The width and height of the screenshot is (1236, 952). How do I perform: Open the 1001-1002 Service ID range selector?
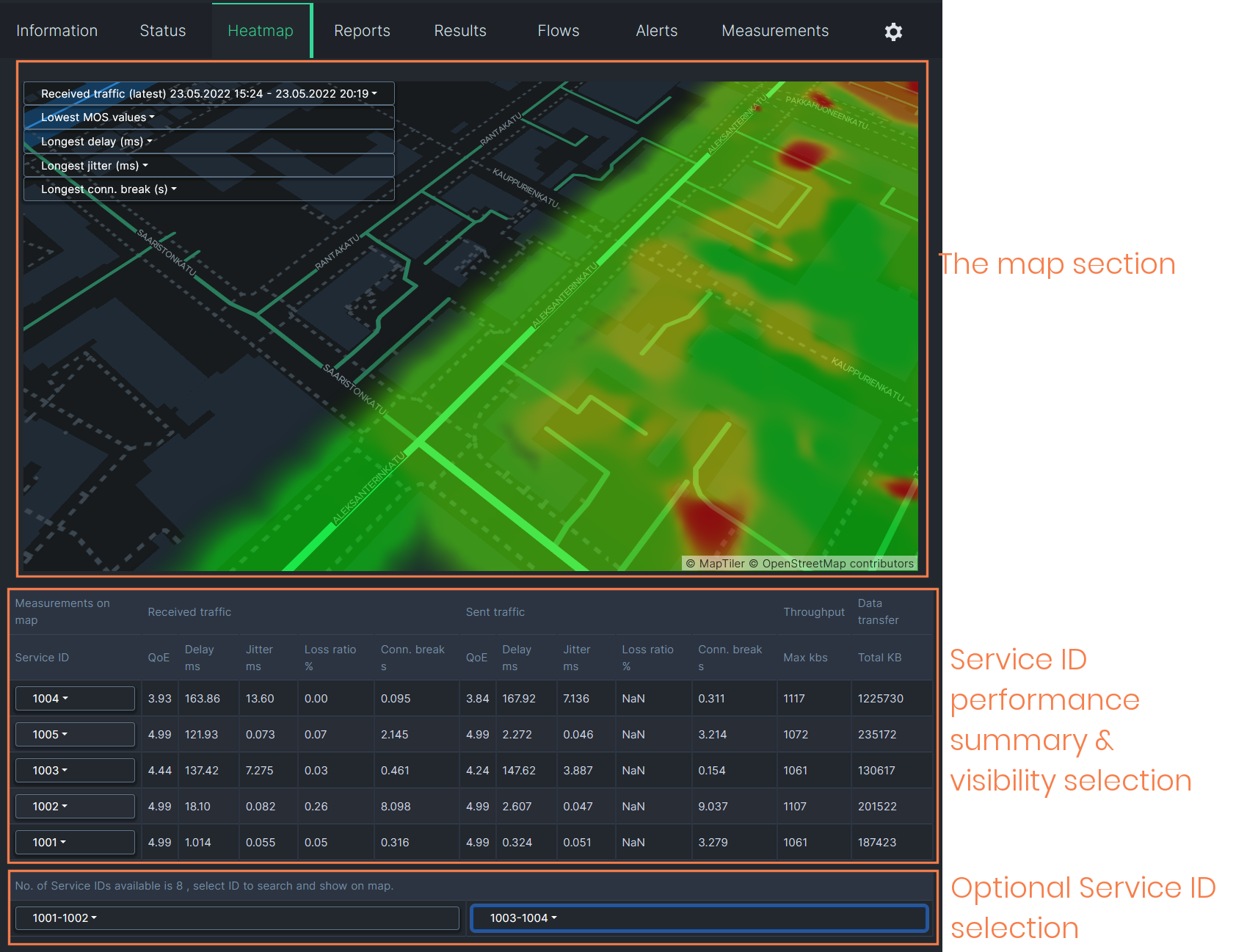pos(237,918)
